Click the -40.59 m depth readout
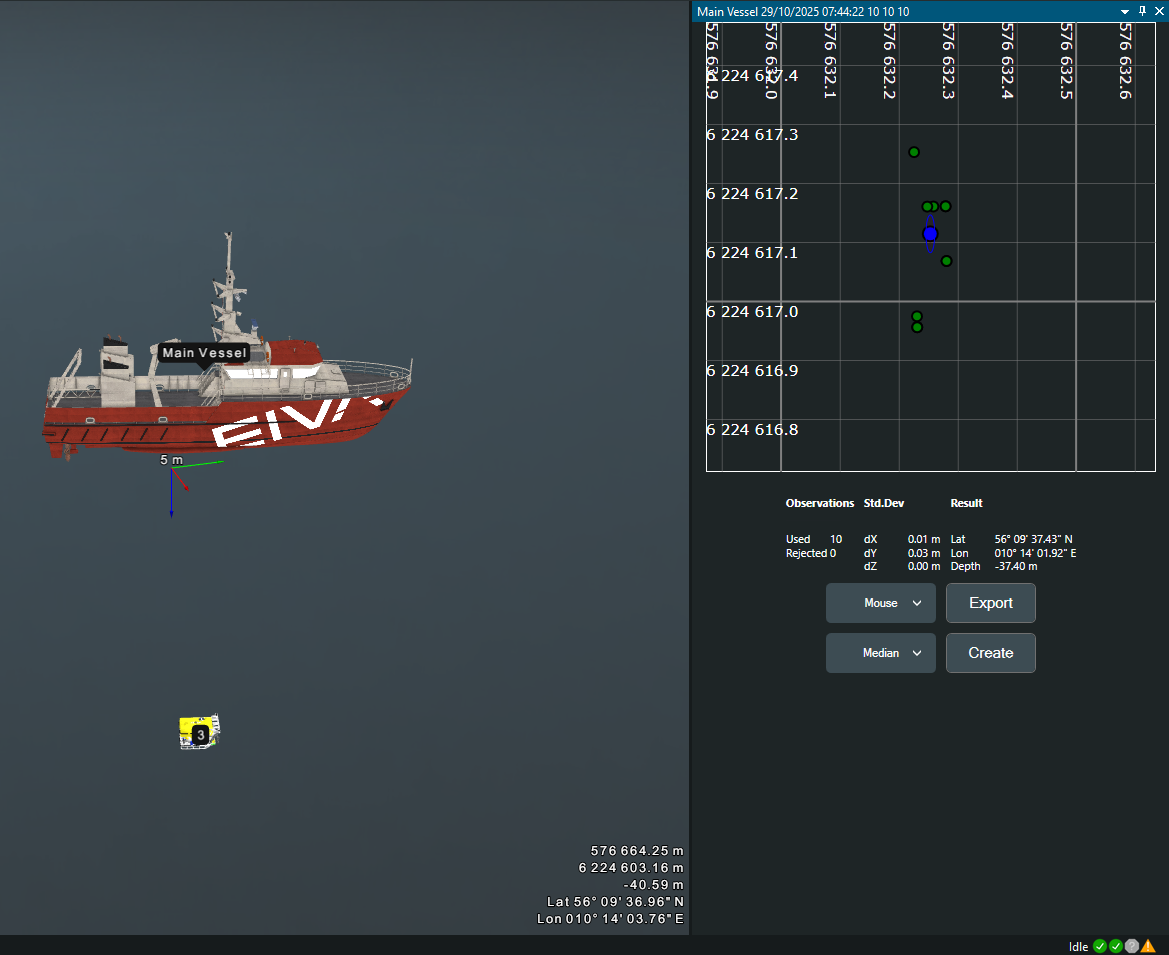Screen dimensions: 1169x955 point(653,885)
